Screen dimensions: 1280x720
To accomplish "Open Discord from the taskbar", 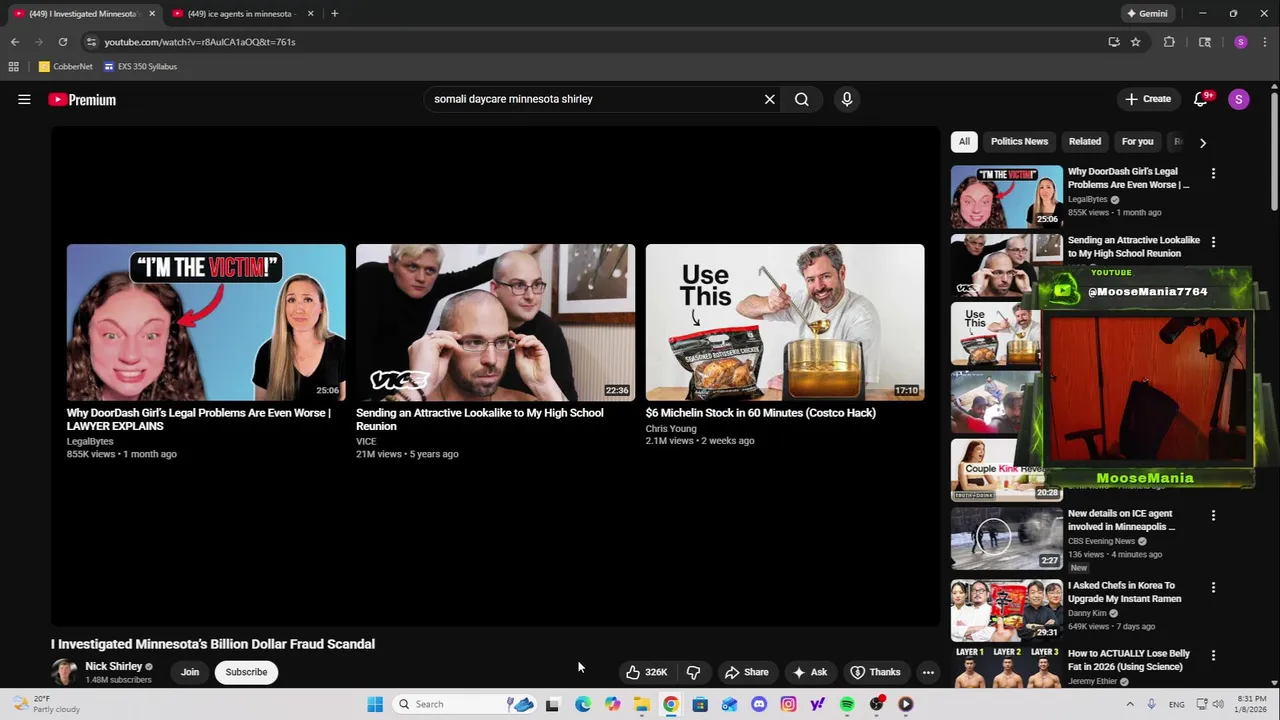I will pyautogui.click(x=759, y=704).
